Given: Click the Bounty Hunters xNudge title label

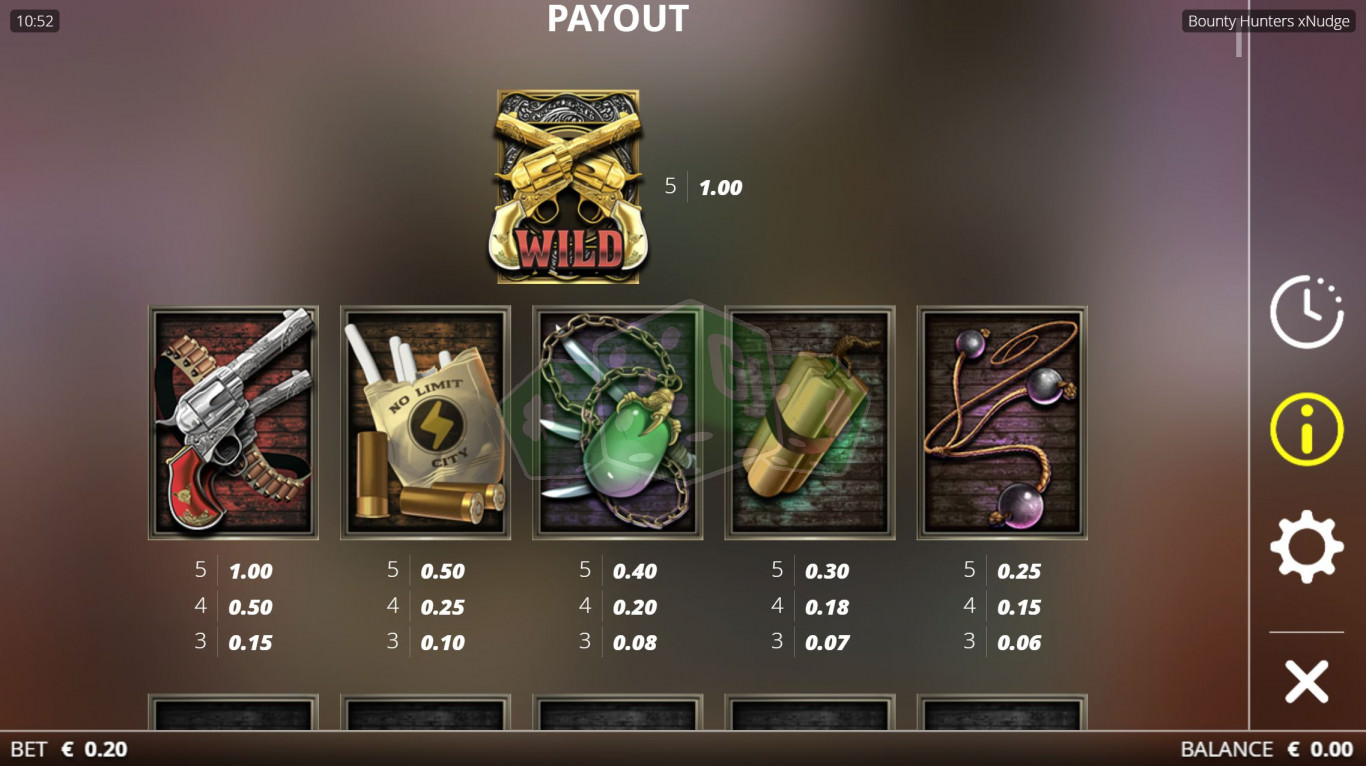Looking at the screenshot, I should click(1268, 21).
